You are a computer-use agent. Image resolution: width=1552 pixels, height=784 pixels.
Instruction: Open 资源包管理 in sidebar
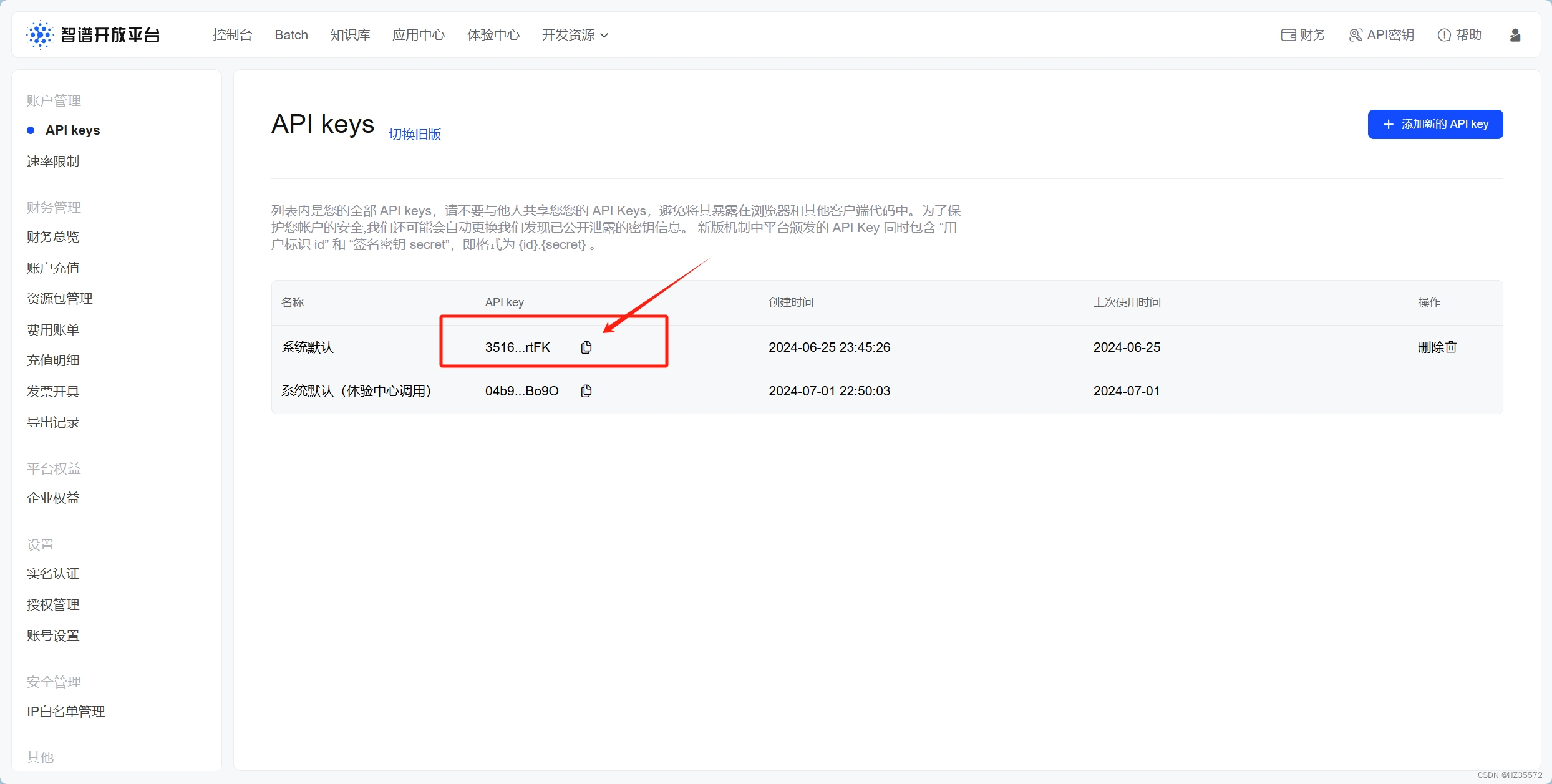click(59, 299)
